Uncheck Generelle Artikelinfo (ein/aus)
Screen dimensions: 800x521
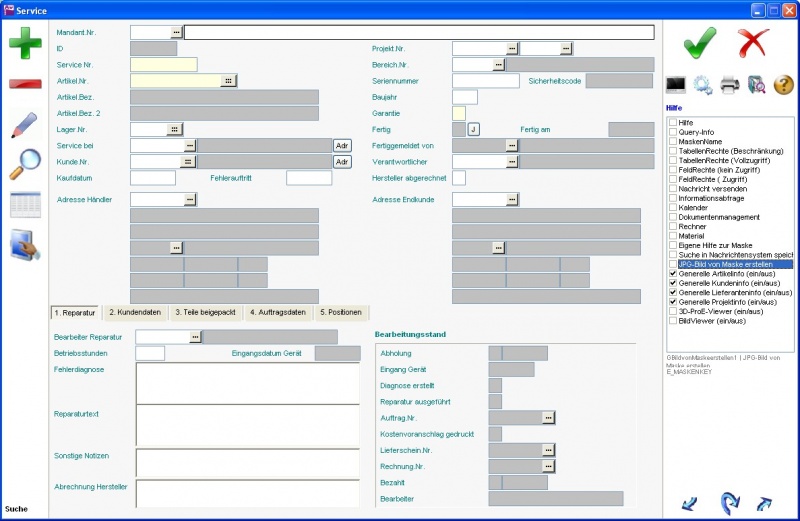click(673, 274)
